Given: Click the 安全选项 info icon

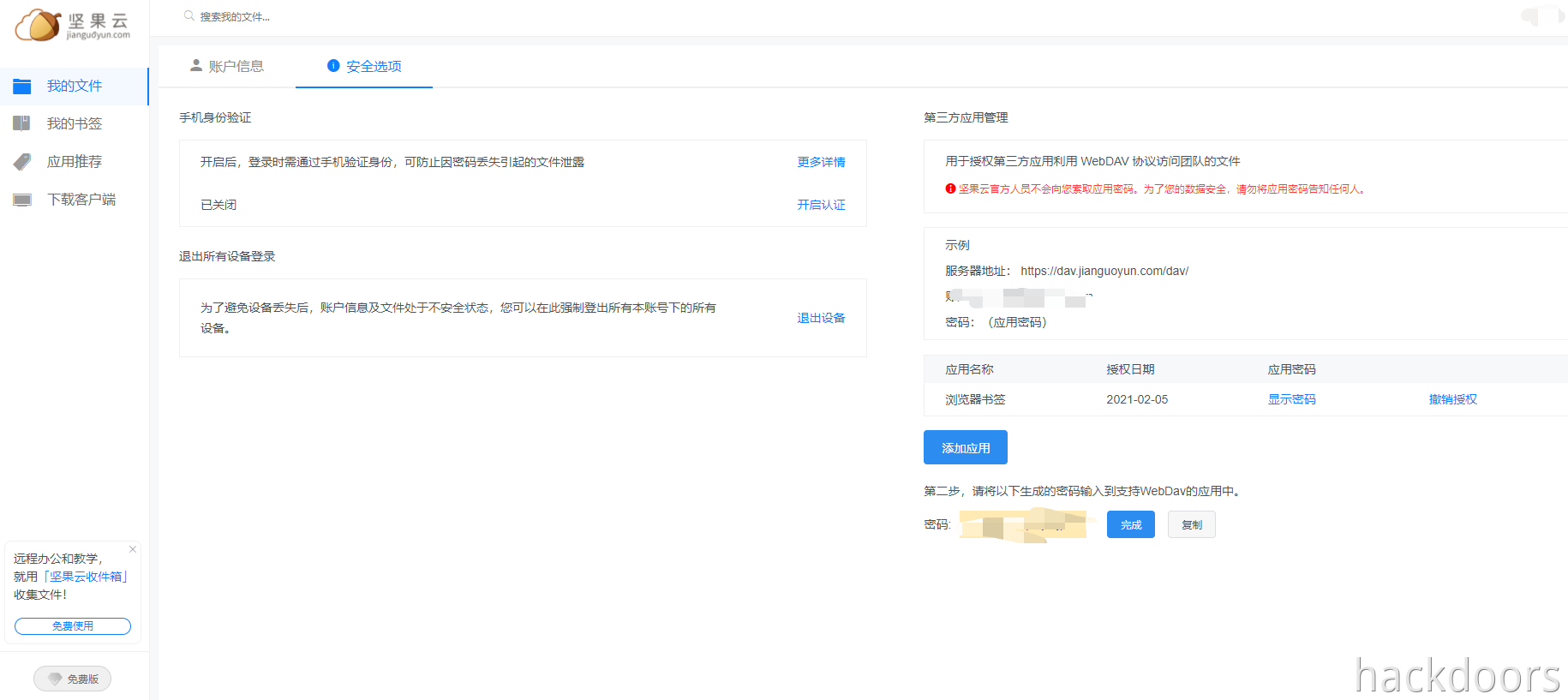Looking at the screenshot, I should (333, 65).
